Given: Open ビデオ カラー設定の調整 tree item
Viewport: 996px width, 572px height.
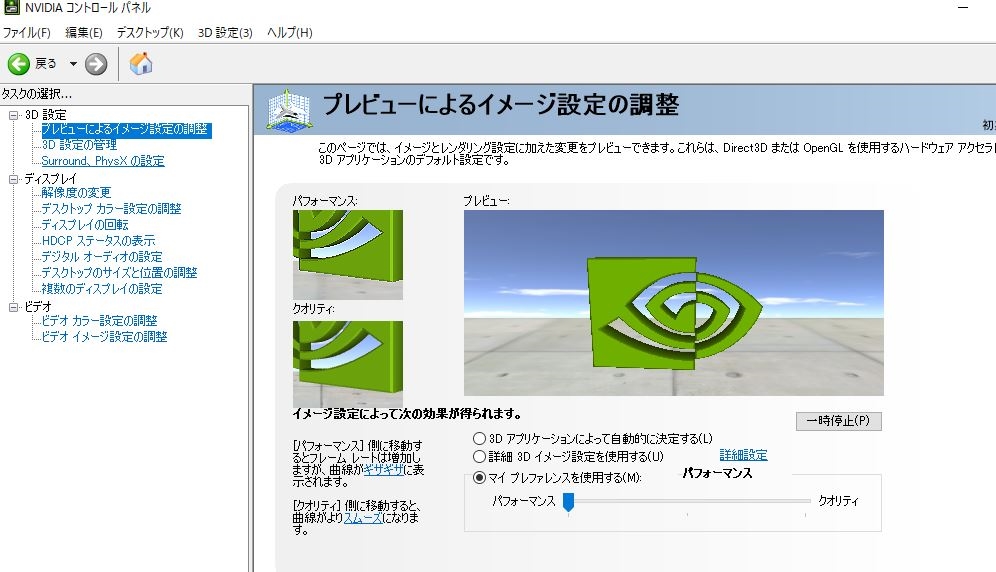Looking at the screenshot, I should (99, 321).
